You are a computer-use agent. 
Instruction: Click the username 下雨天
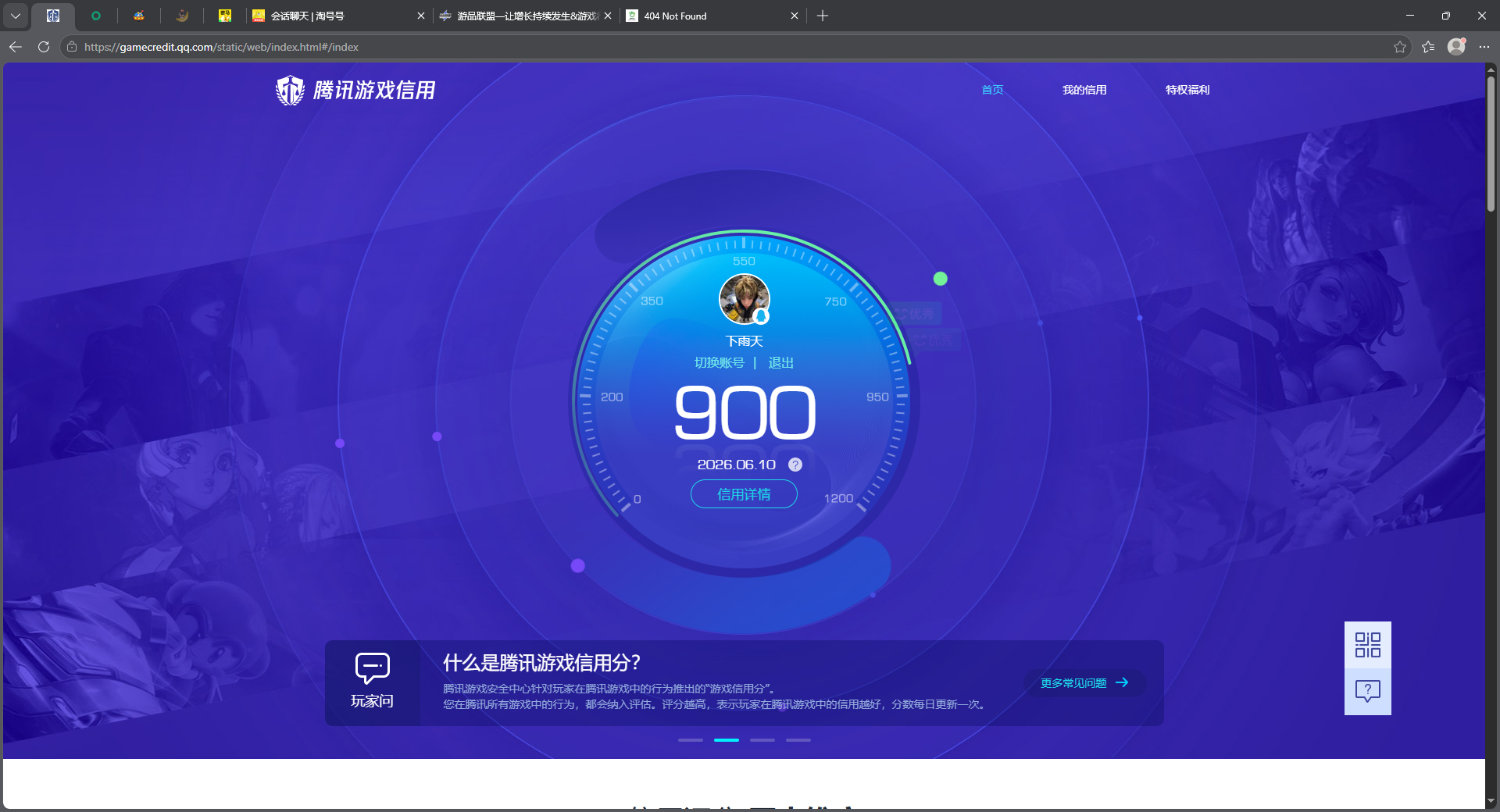(x=744, y=341)
